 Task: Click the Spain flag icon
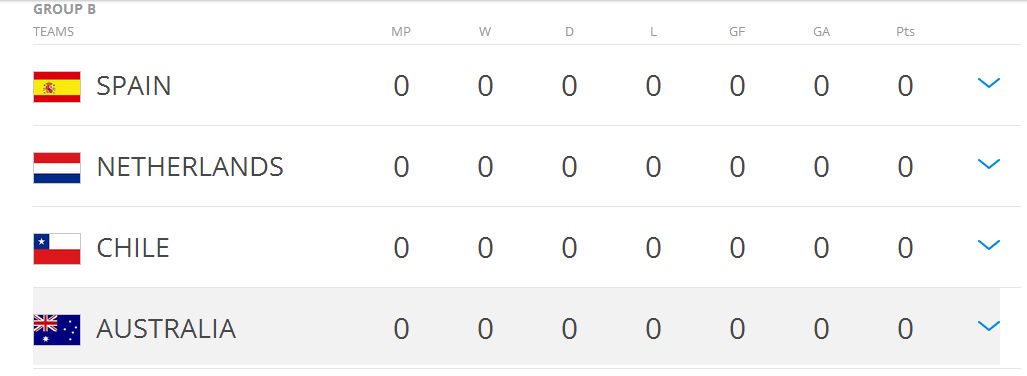[57, 86]
